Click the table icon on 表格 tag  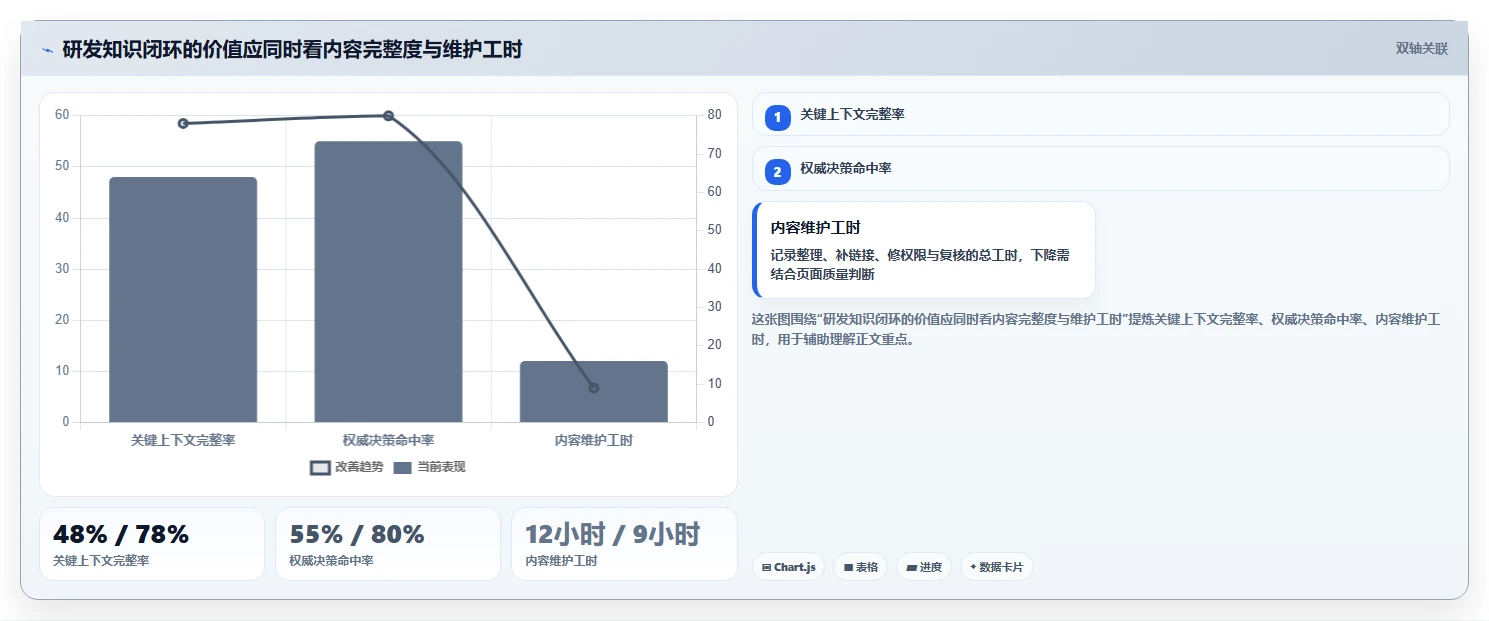(x=848, y=567)
